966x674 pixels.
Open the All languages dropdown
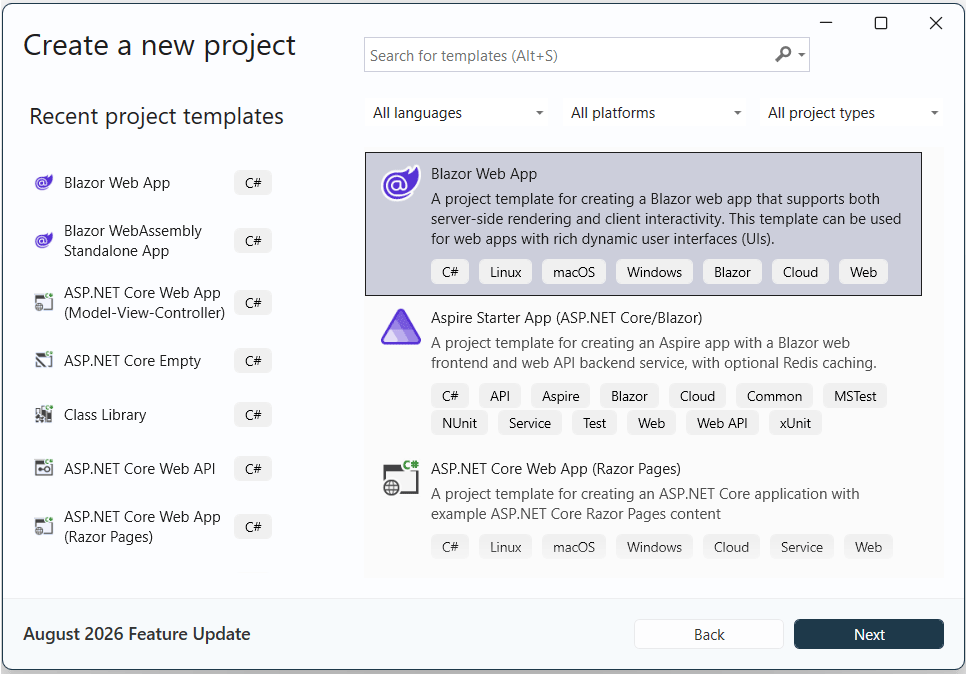(456, 113)
